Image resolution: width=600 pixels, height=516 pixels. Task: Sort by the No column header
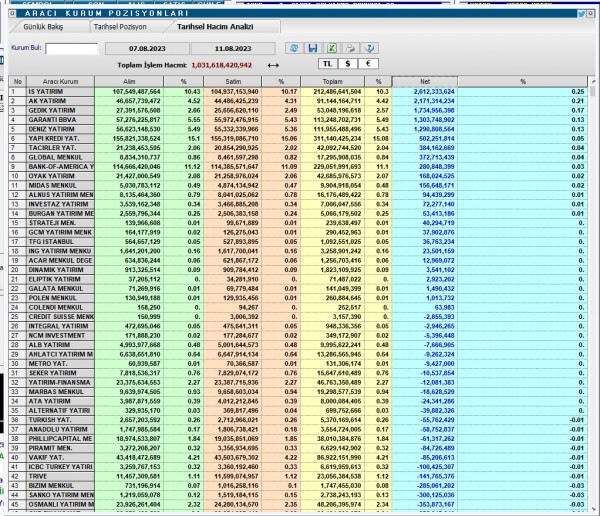[x=18, y=82]
